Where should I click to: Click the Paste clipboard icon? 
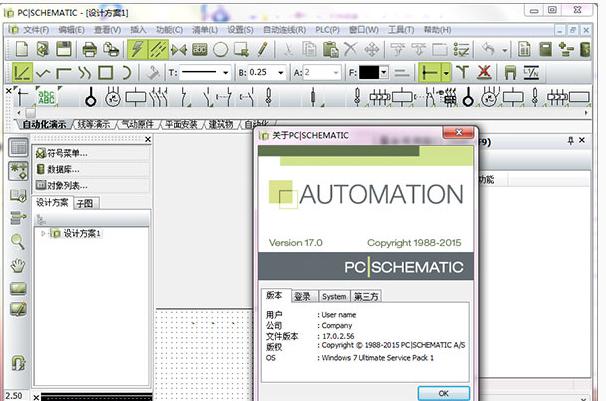[330, 49]
